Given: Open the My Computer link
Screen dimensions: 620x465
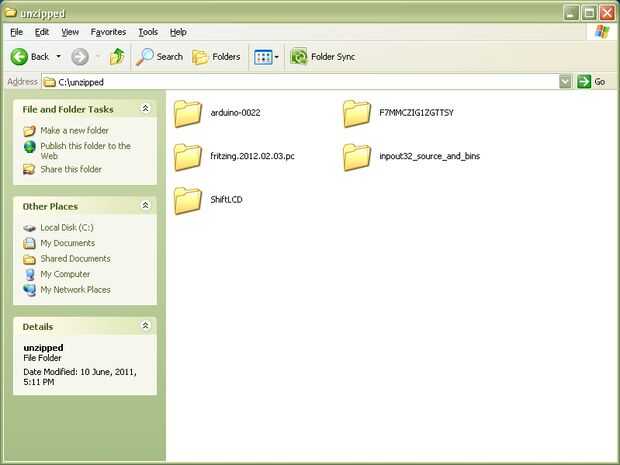Looking at the screenshot, I should [65, 274].
